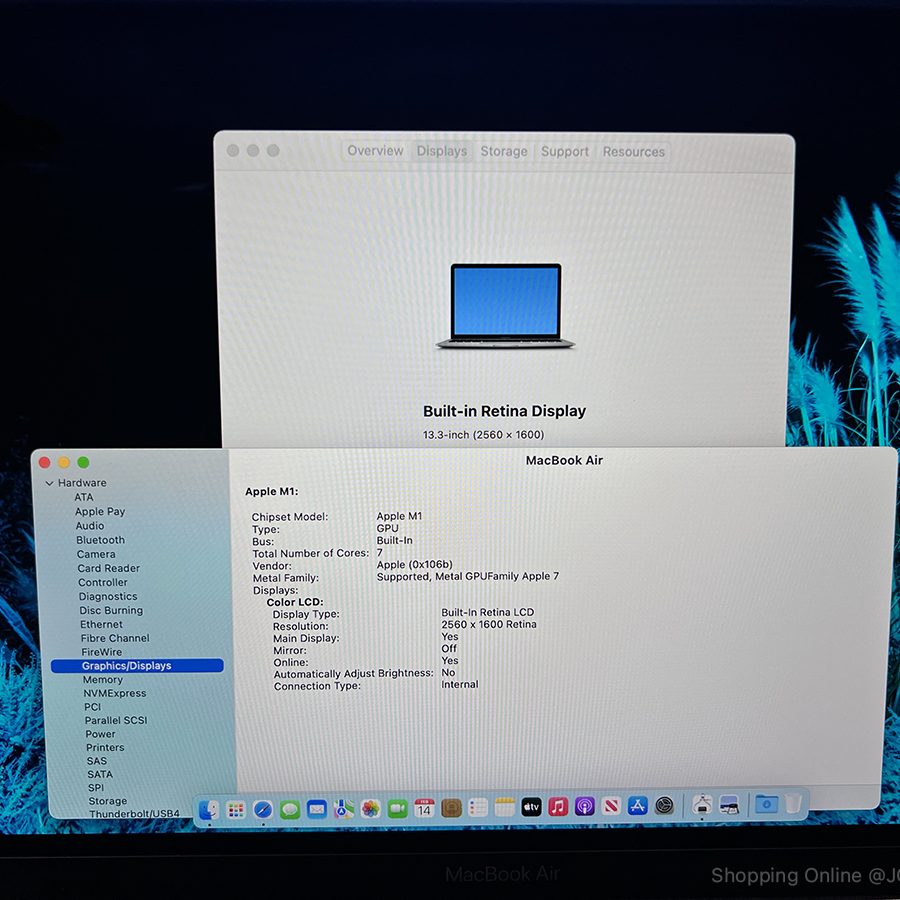The height and width of the screenshot is (900, 900).
Task: Open Memory in the Hardware sidebar
Action: pyautogui.click(x=103, y=680)
